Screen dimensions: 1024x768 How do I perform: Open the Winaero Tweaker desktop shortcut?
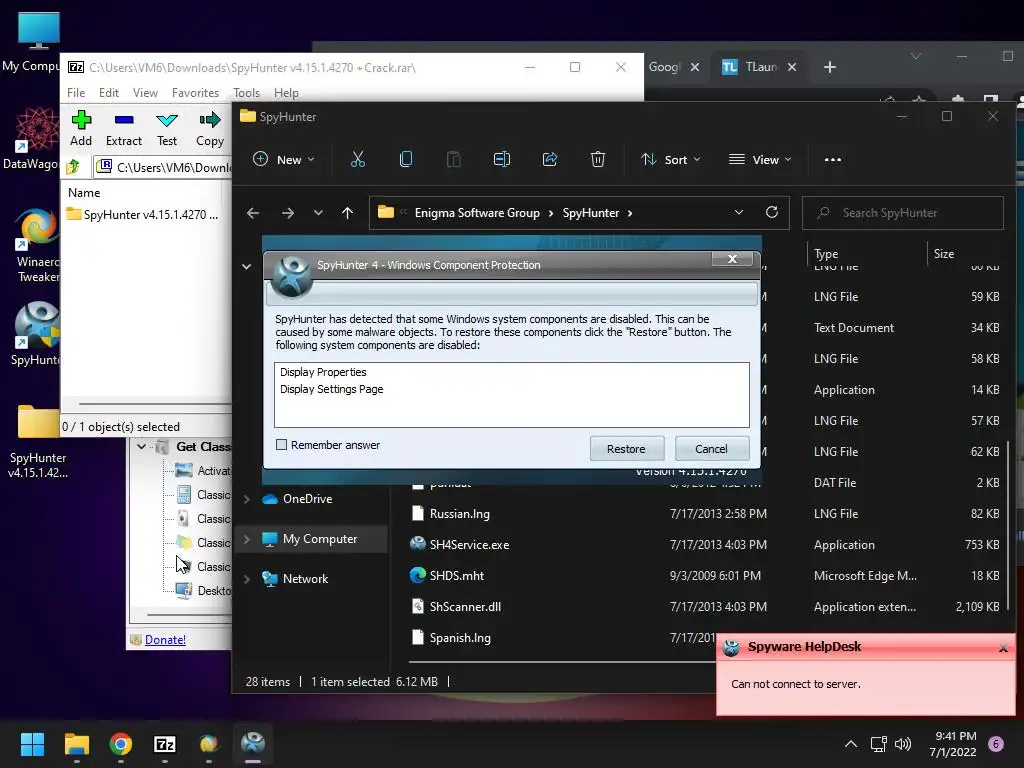click(x=37, y=245)
